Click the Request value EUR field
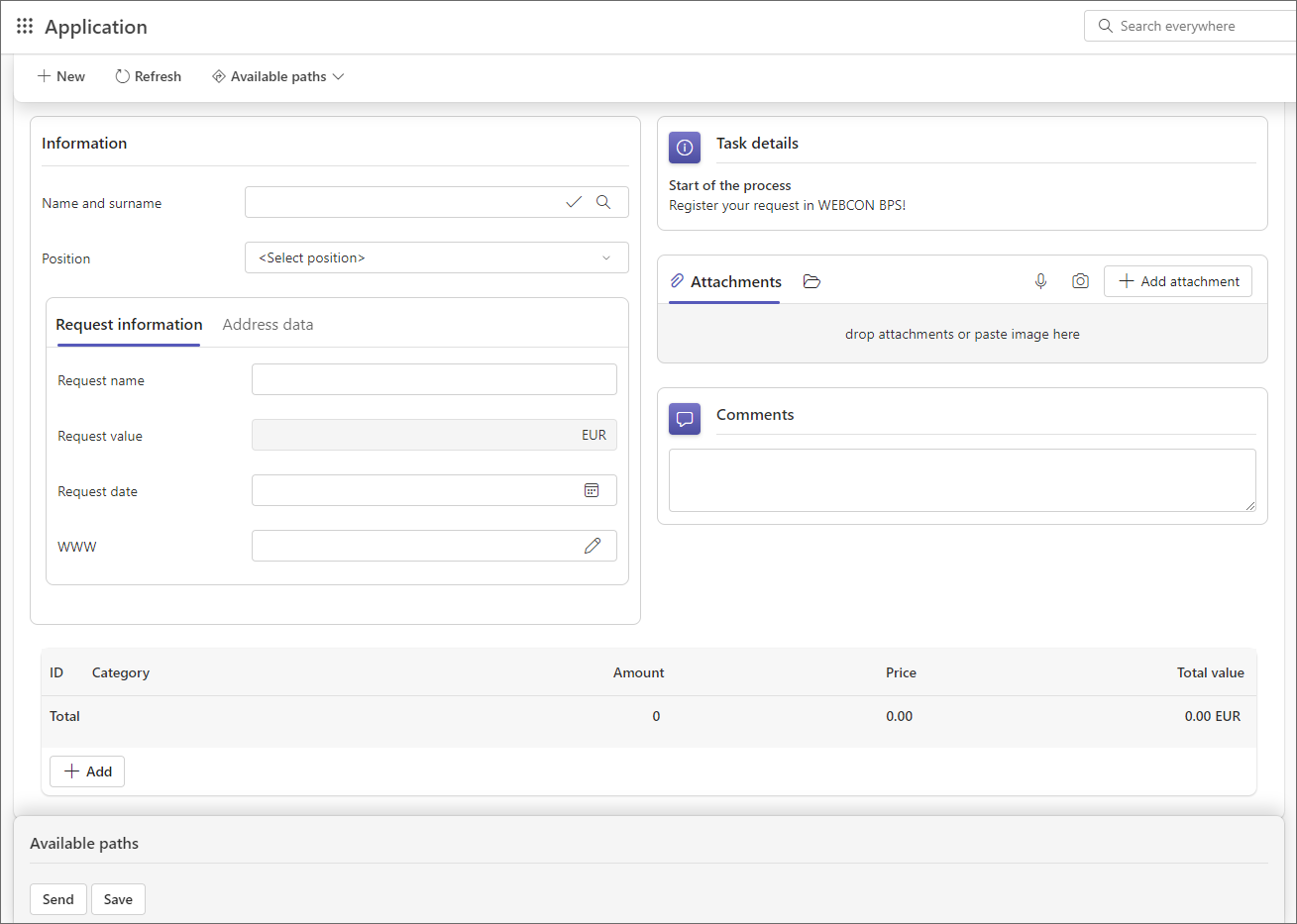1297x924 pixels. pos(434,435)
